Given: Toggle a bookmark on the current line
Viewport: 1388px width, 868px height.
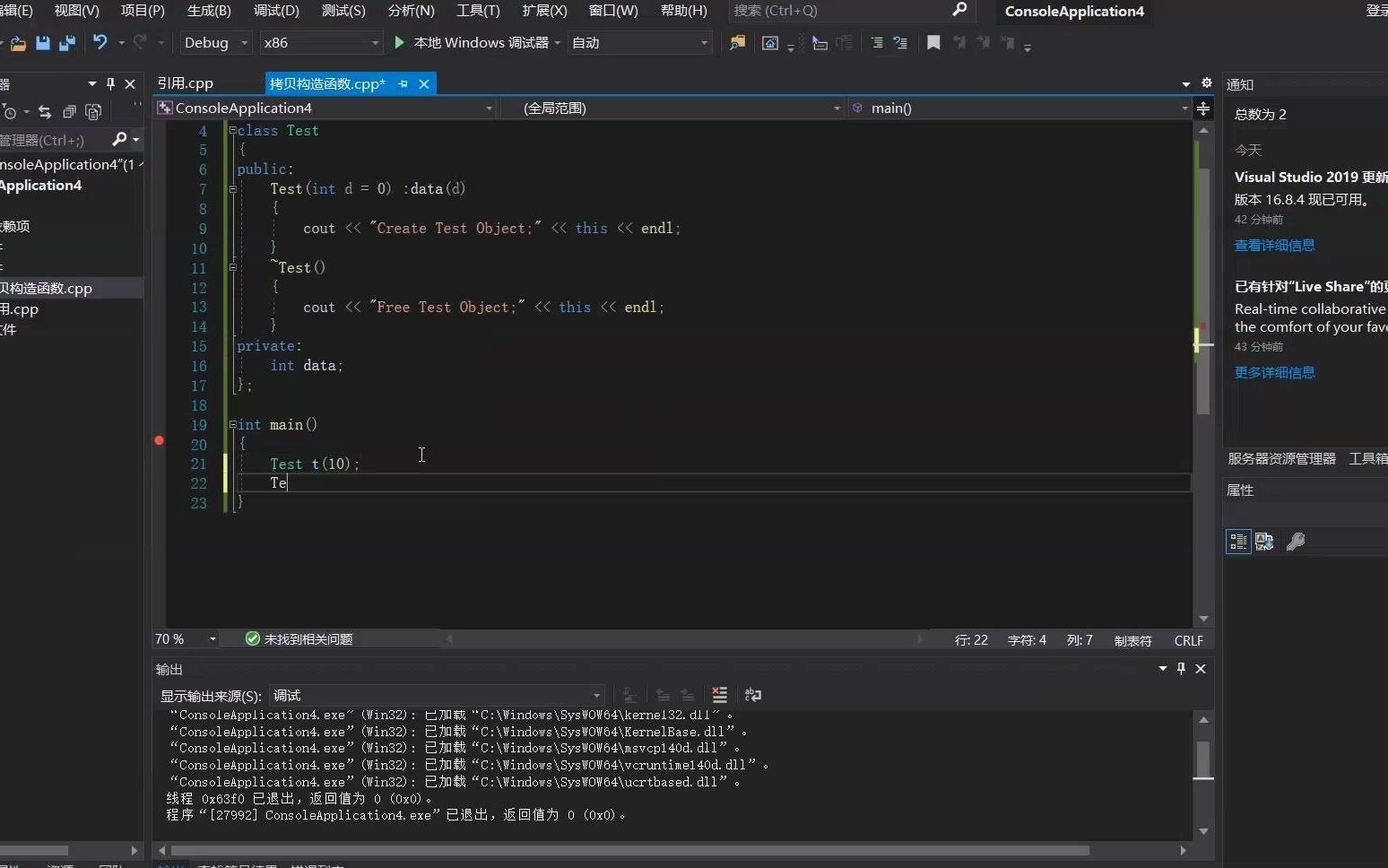Looking at the screenshot, I should pos(933,42).
